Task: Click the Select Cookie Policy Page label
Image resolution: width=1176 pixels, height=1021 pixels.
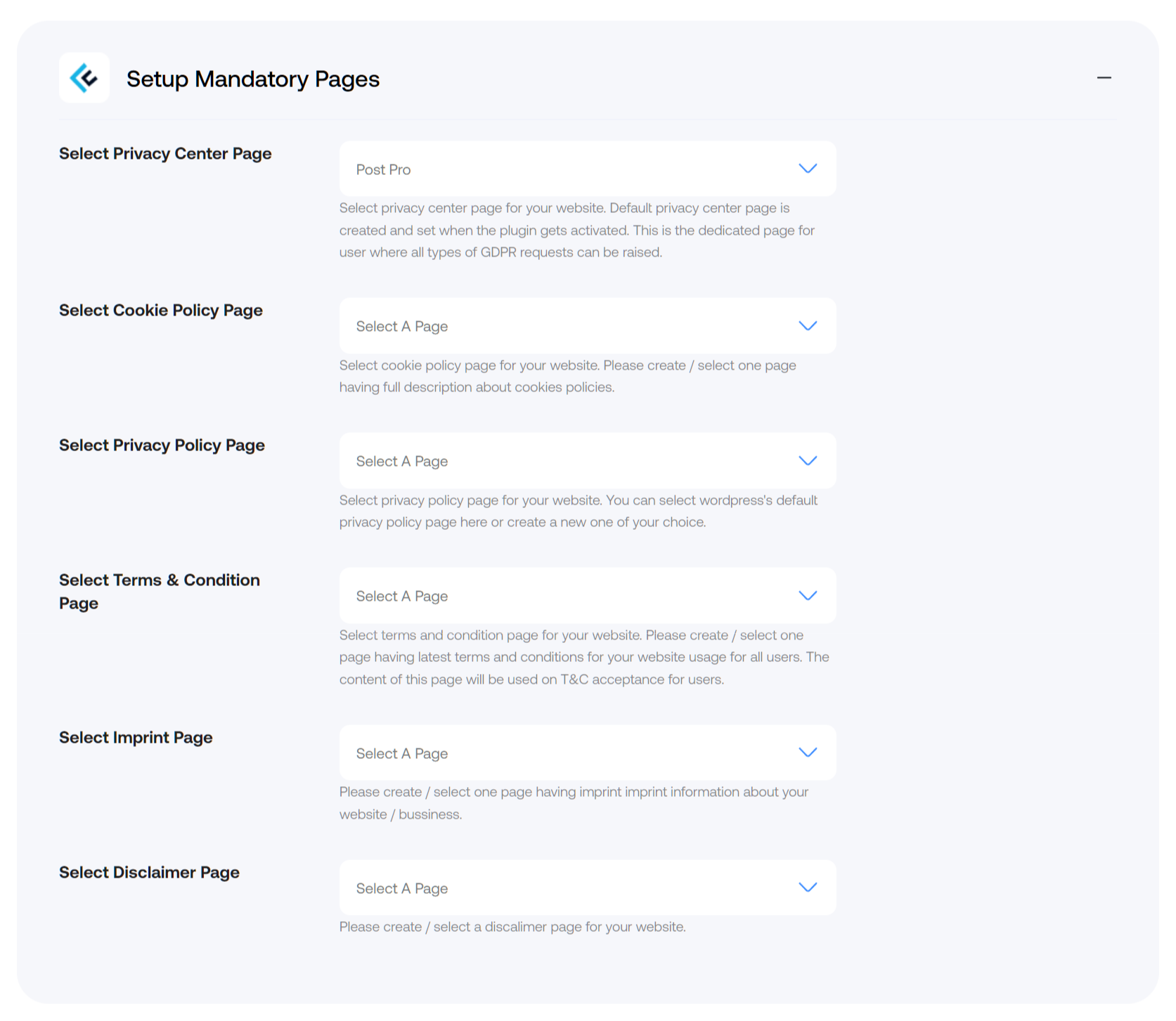Action: 161,311
